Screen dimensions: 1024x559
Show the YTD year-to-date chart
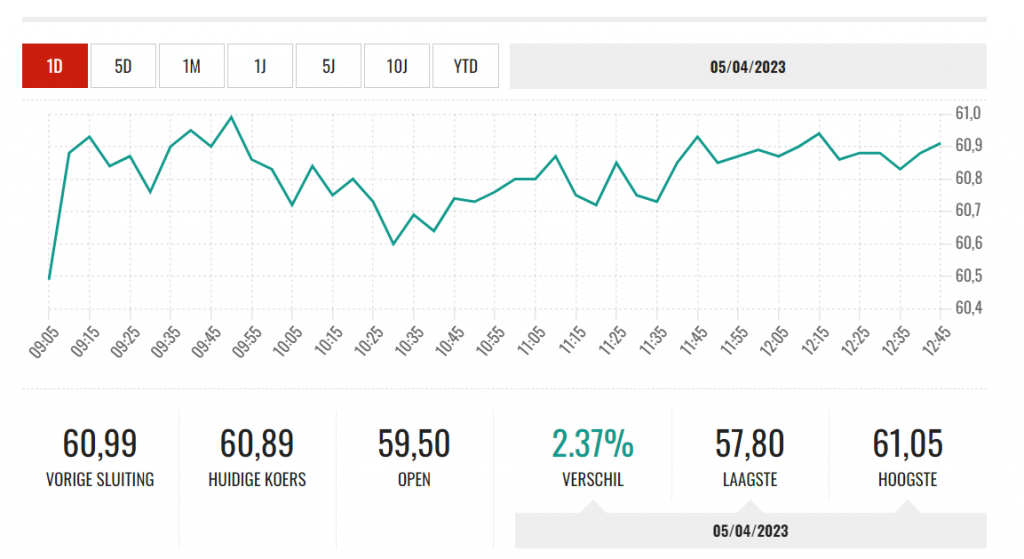coord(466,66)
